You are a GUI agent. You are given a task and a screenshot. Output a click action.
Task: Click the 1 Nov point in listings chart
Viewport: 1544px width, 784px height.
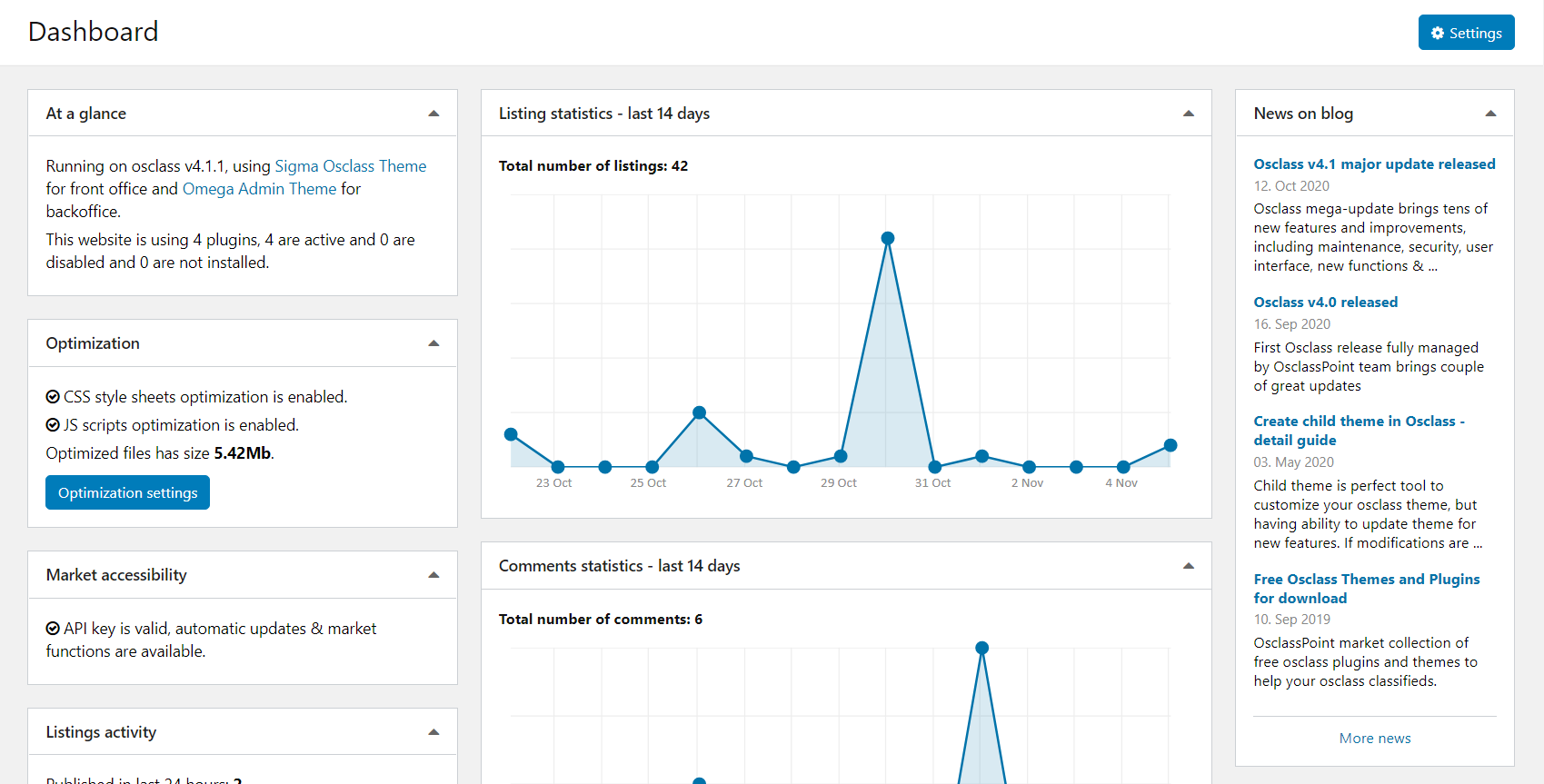[981, 456]
